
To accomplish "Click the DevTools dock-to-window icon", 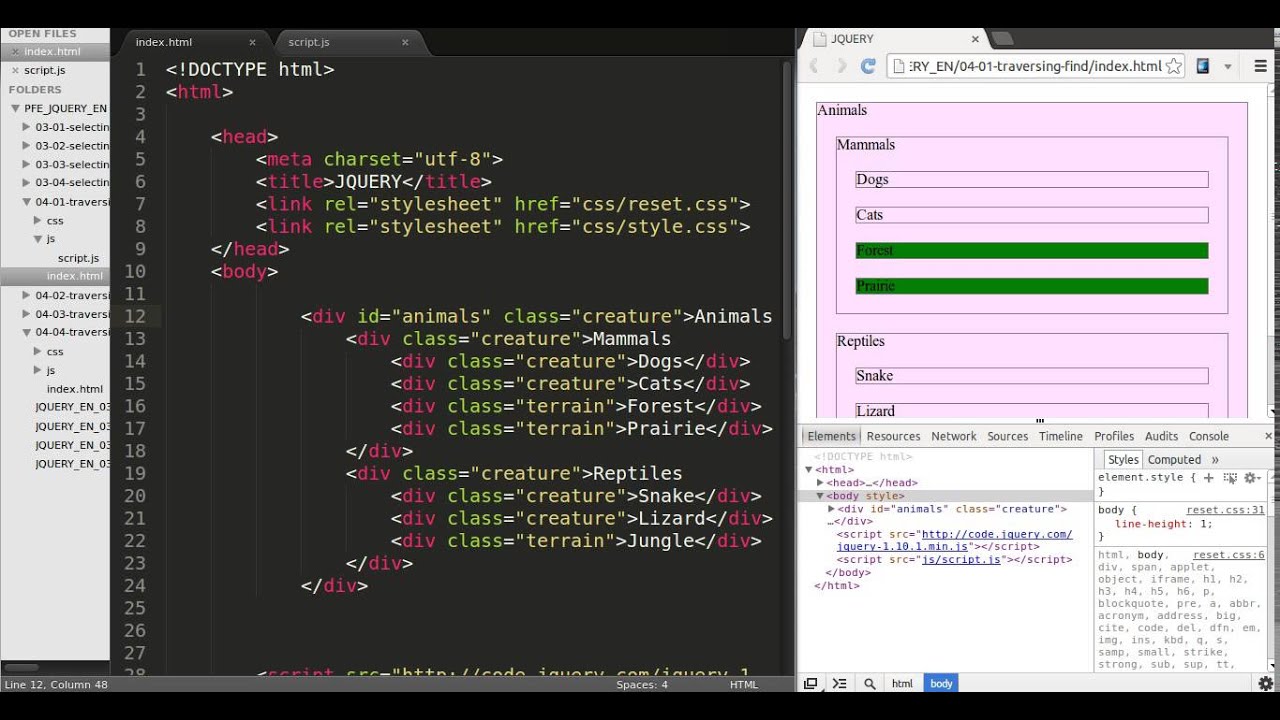I will point(811,683).
